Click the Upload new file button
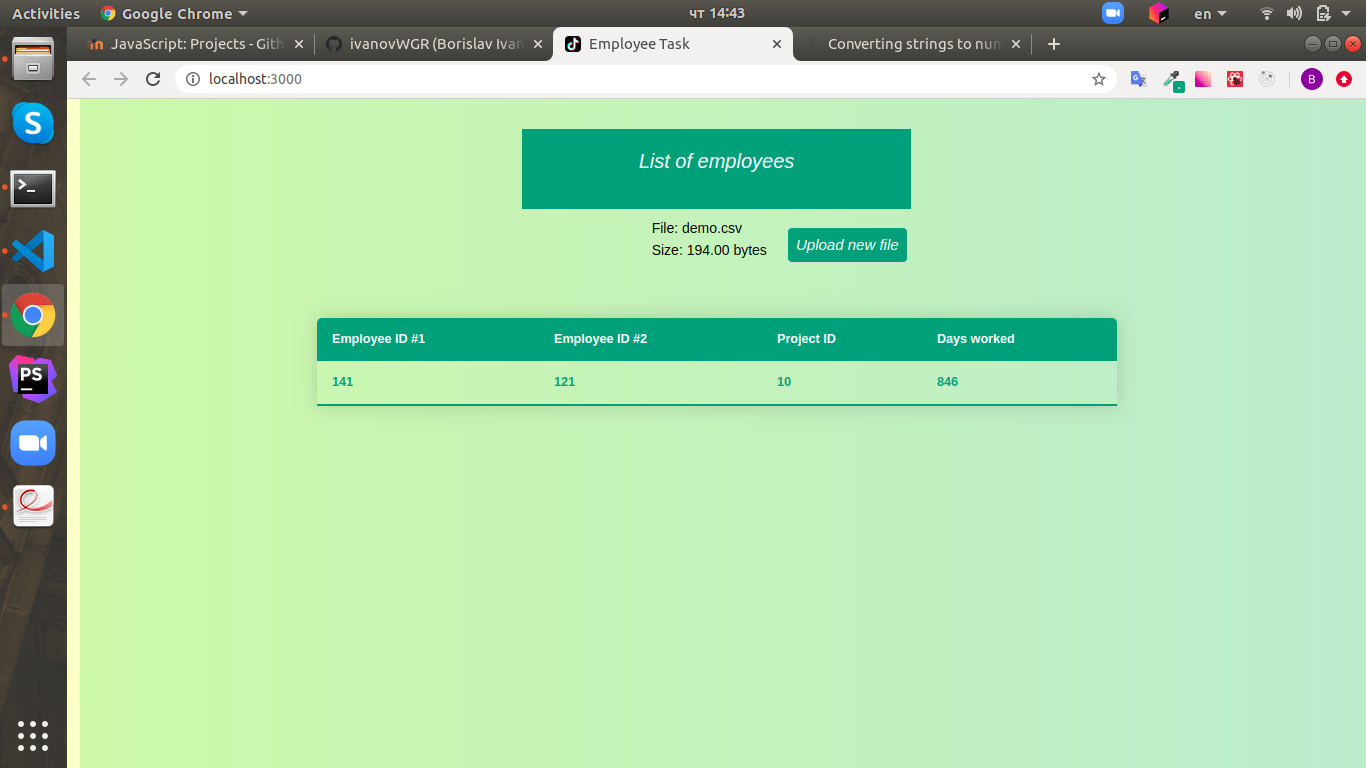Viewport: 1366px width, 768px height. tap(847, 244)
